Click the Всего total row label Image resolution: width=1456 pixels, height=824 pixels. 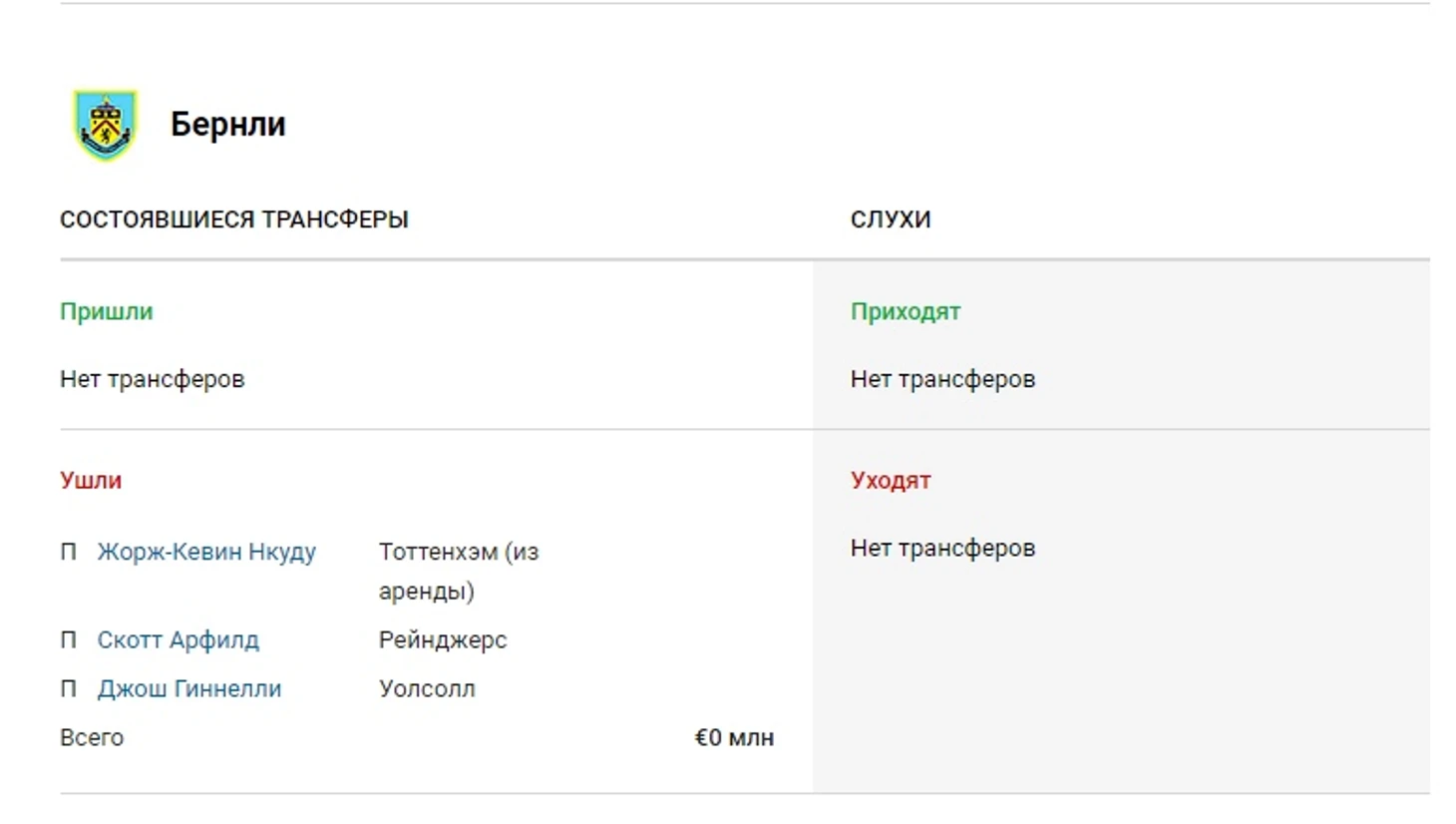click(92, 738)
